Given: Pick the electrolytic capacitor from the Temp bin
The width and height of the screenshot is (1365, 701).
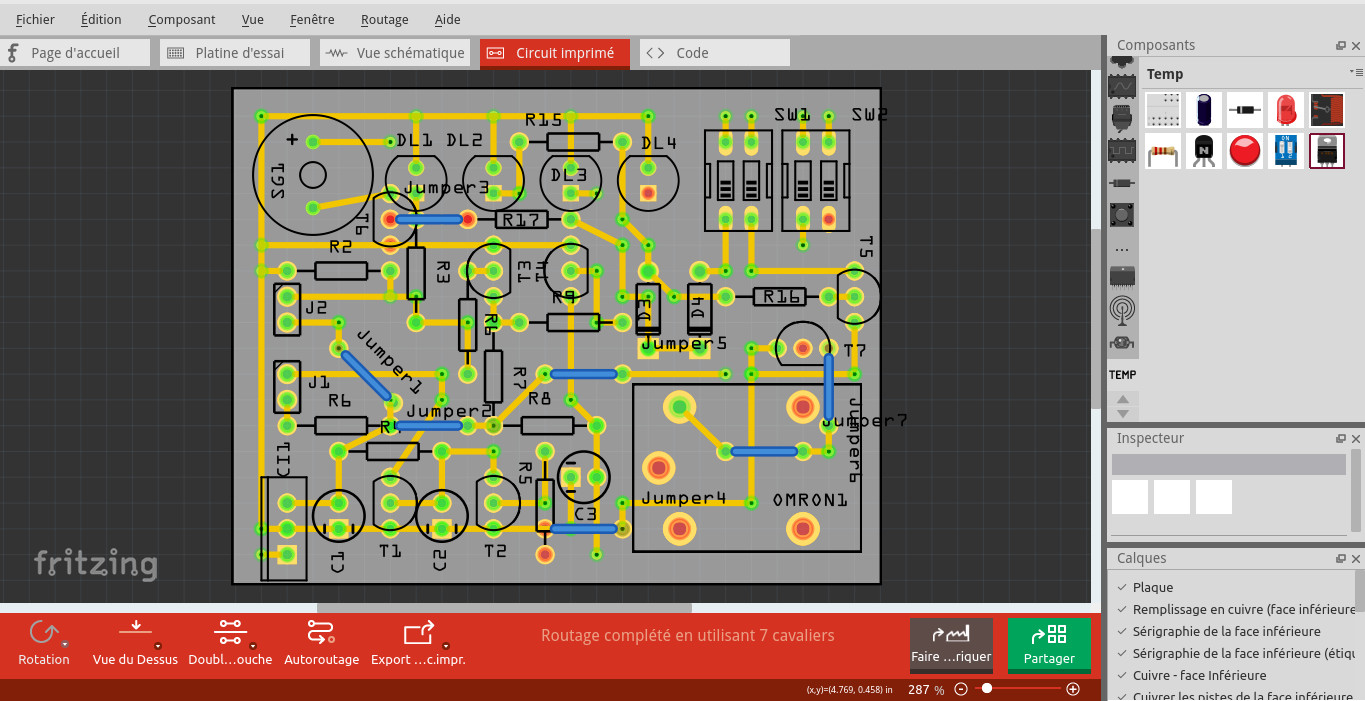Looking at the screenshot, I should [1203, 110].
